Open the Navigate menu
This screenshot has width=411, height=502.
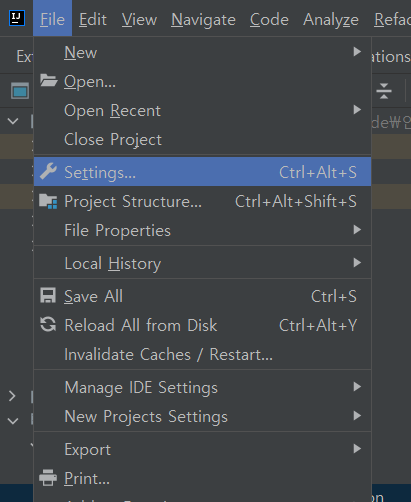(x=203, y=19)
